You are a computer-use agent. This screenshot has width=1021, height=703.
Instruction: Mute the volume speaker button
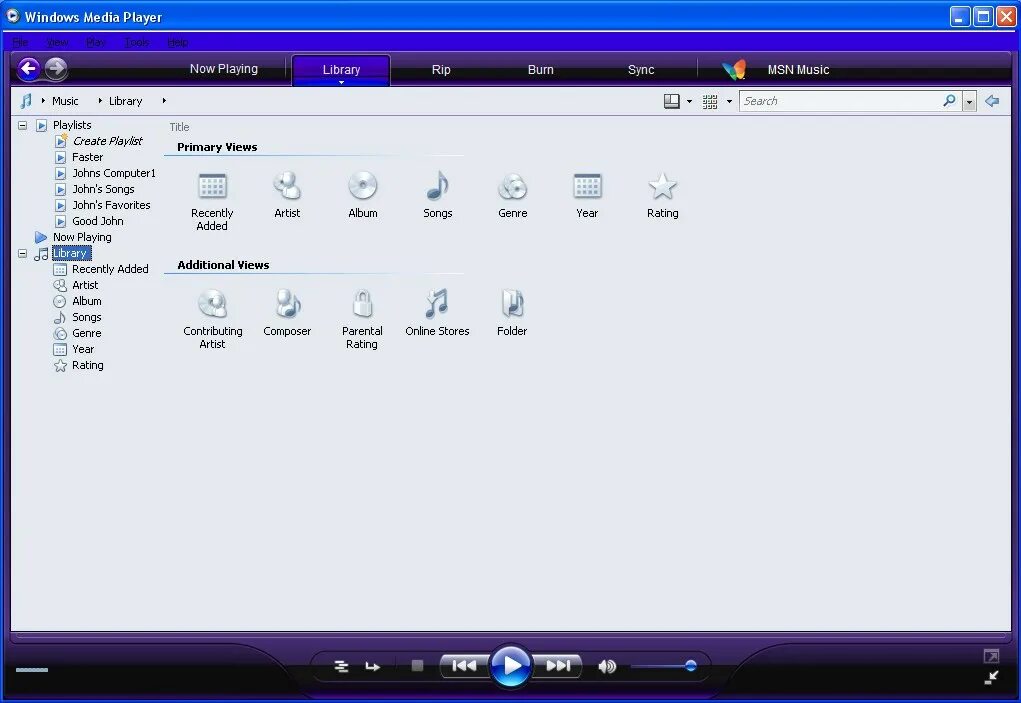click(x=607, y=666)
